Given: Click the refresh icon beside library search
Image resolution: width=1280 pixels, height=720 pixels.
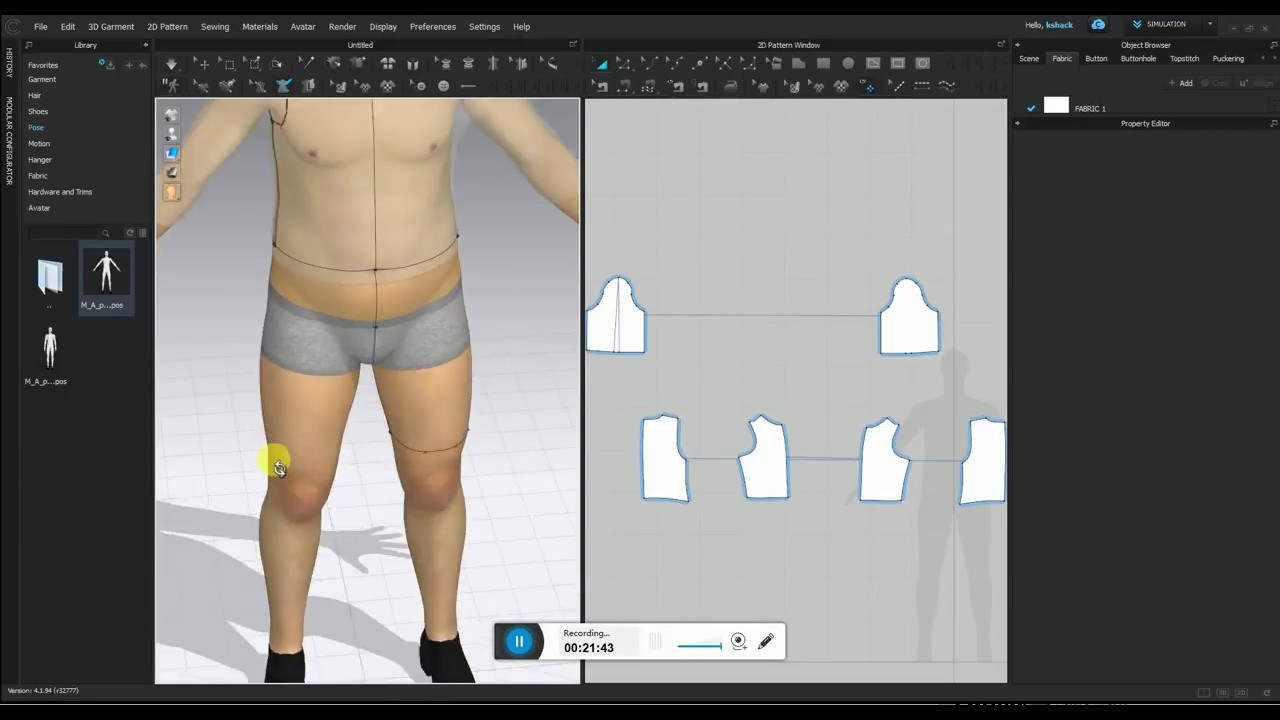Looking at the screenshot, I should click(130, 233).
